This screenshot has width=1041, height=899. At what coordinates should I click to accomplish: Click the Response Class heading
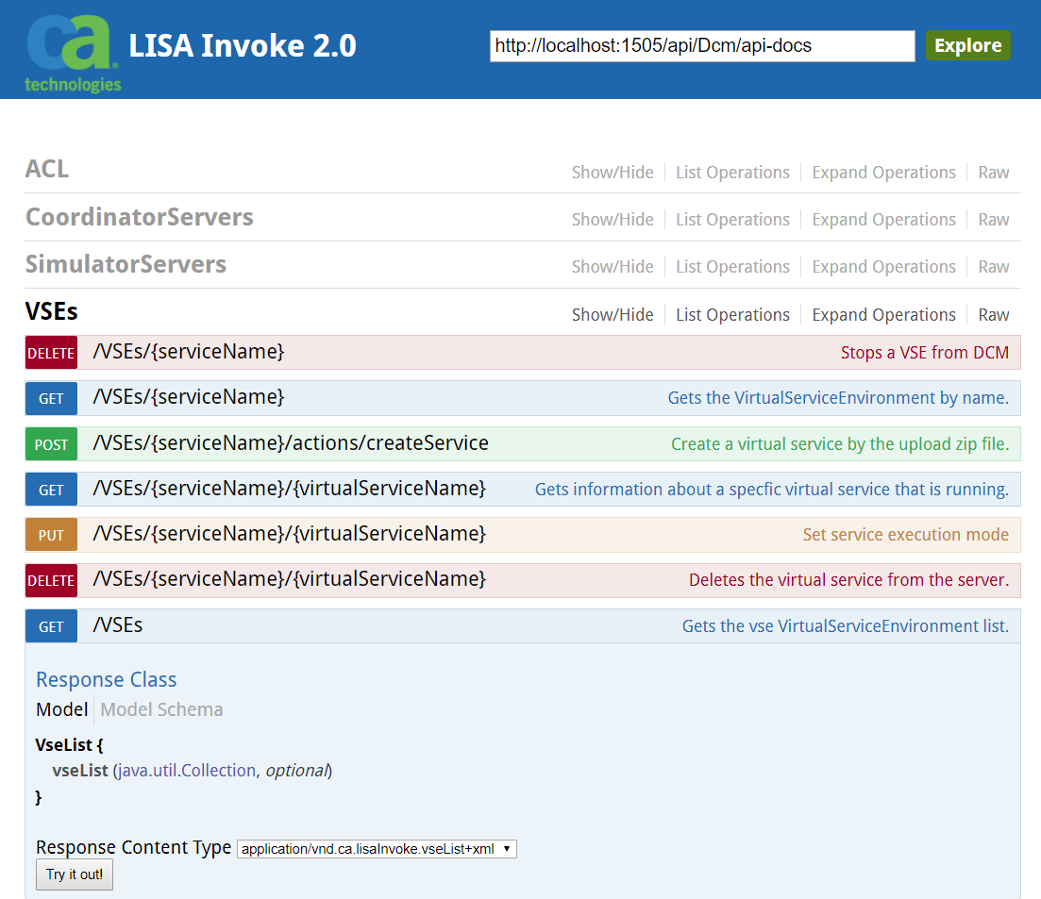click(106, 679)
